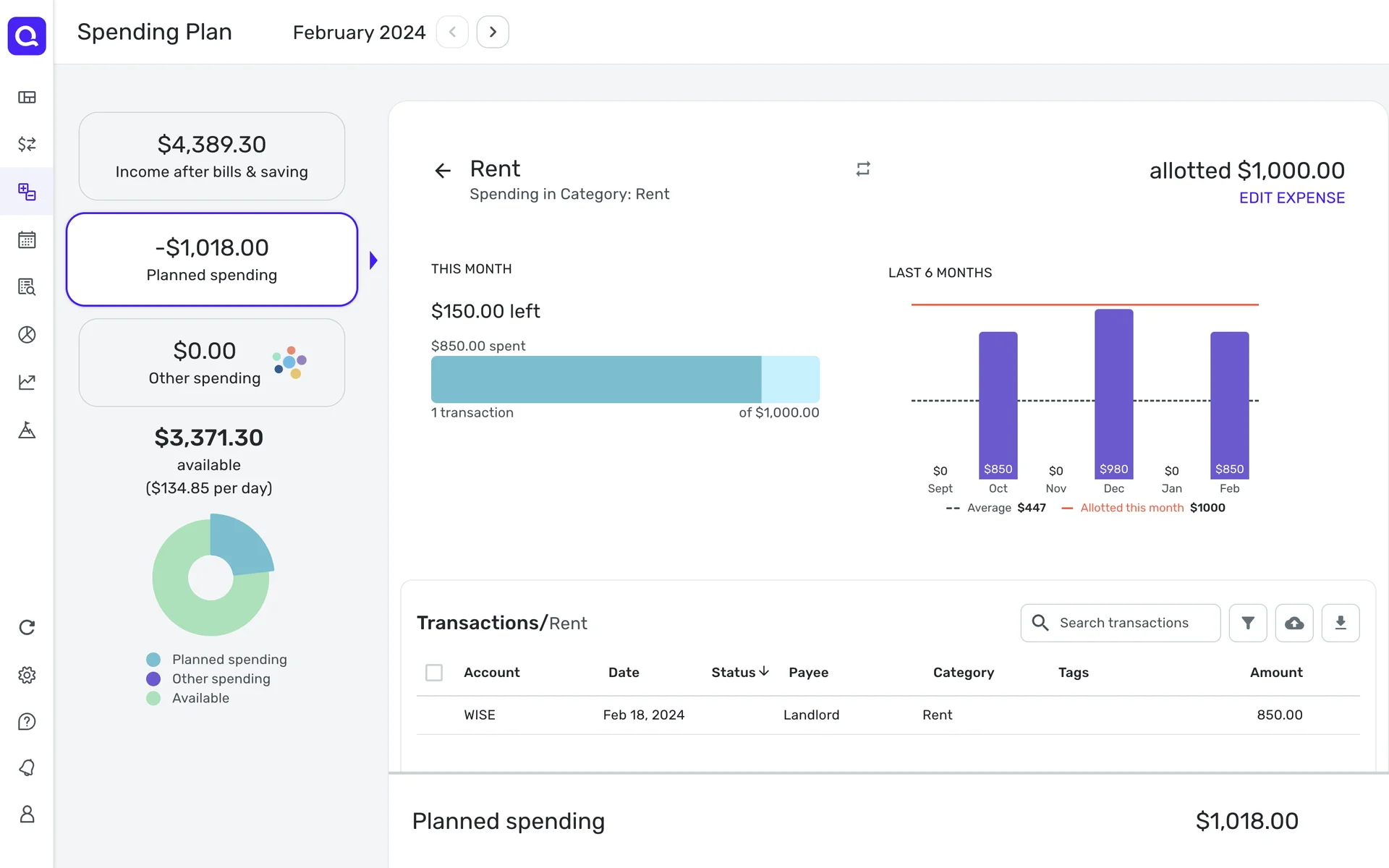Open the settings gear in sidebar

pyautogui.click(x=27, y=675)
